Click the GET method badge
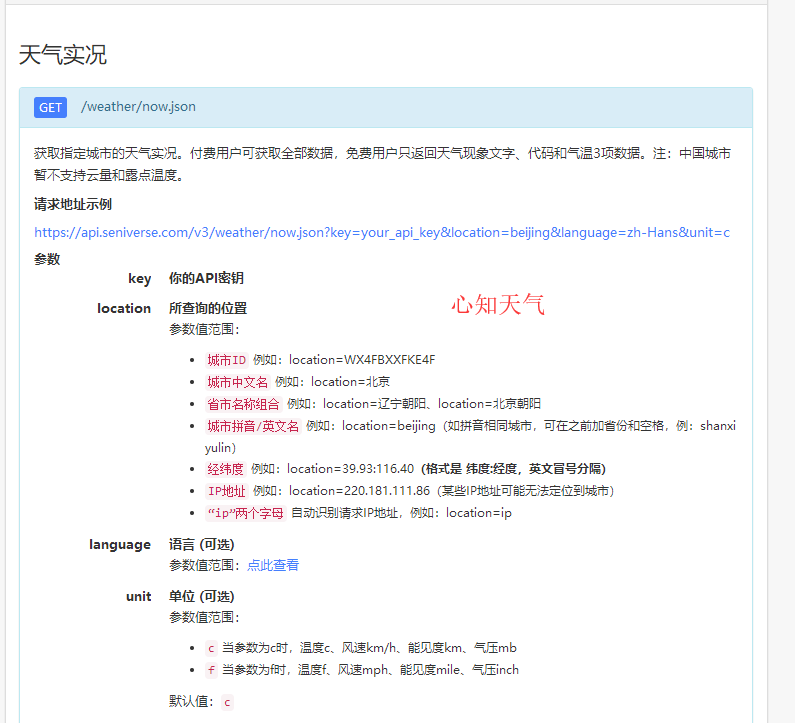795x723 pixels. click(50, 107)
